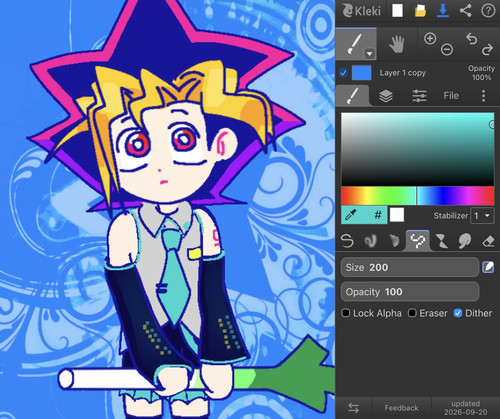Download the image with the blue arrow
The image size is (500, 419).
tap(443, 11)
